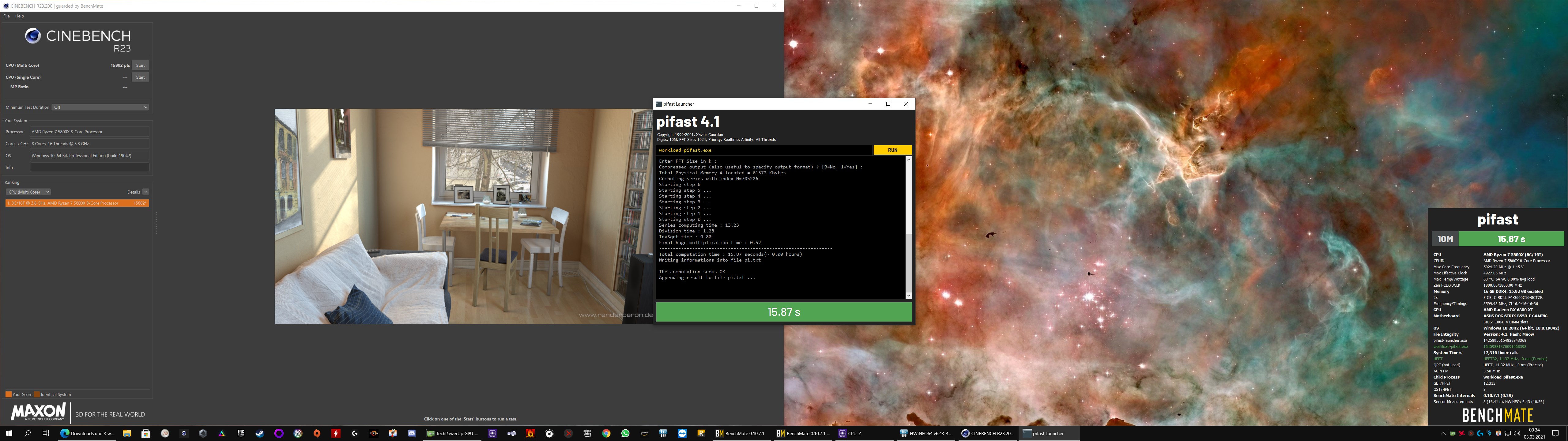This screenshot has width=1568, height=441.
Task: Open the File menu in Cinebench
Action: pos(7,16)
